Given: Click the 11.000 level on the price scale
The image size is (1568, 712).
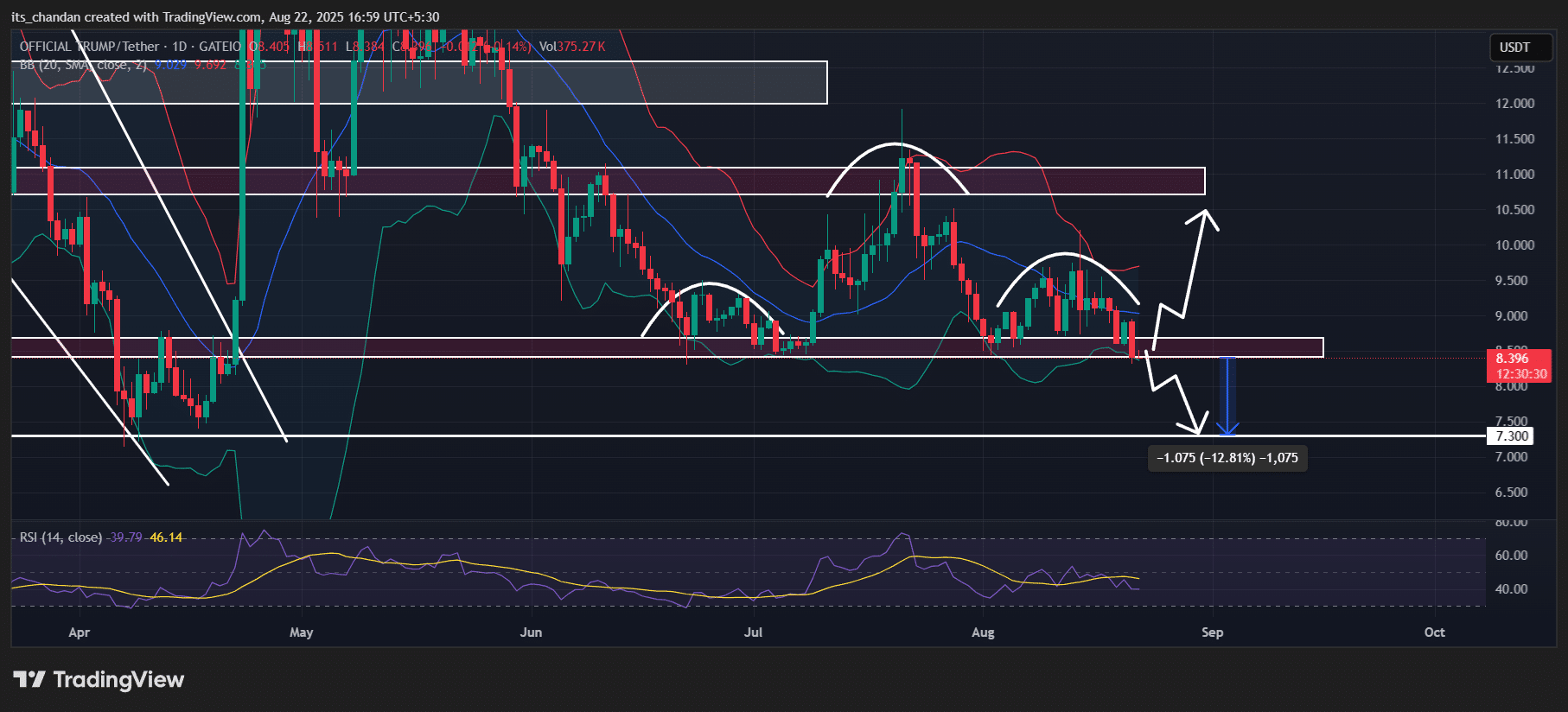Looking at the screenshot, I should tap(1514, 175).
